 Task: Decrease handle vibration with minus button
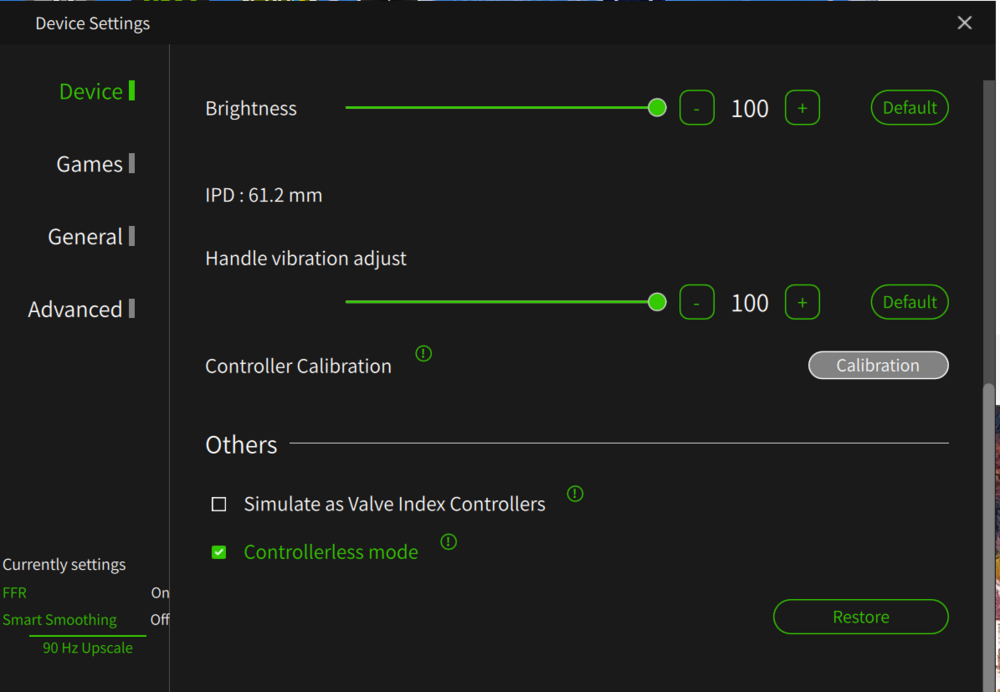click(x=697, y=302)
